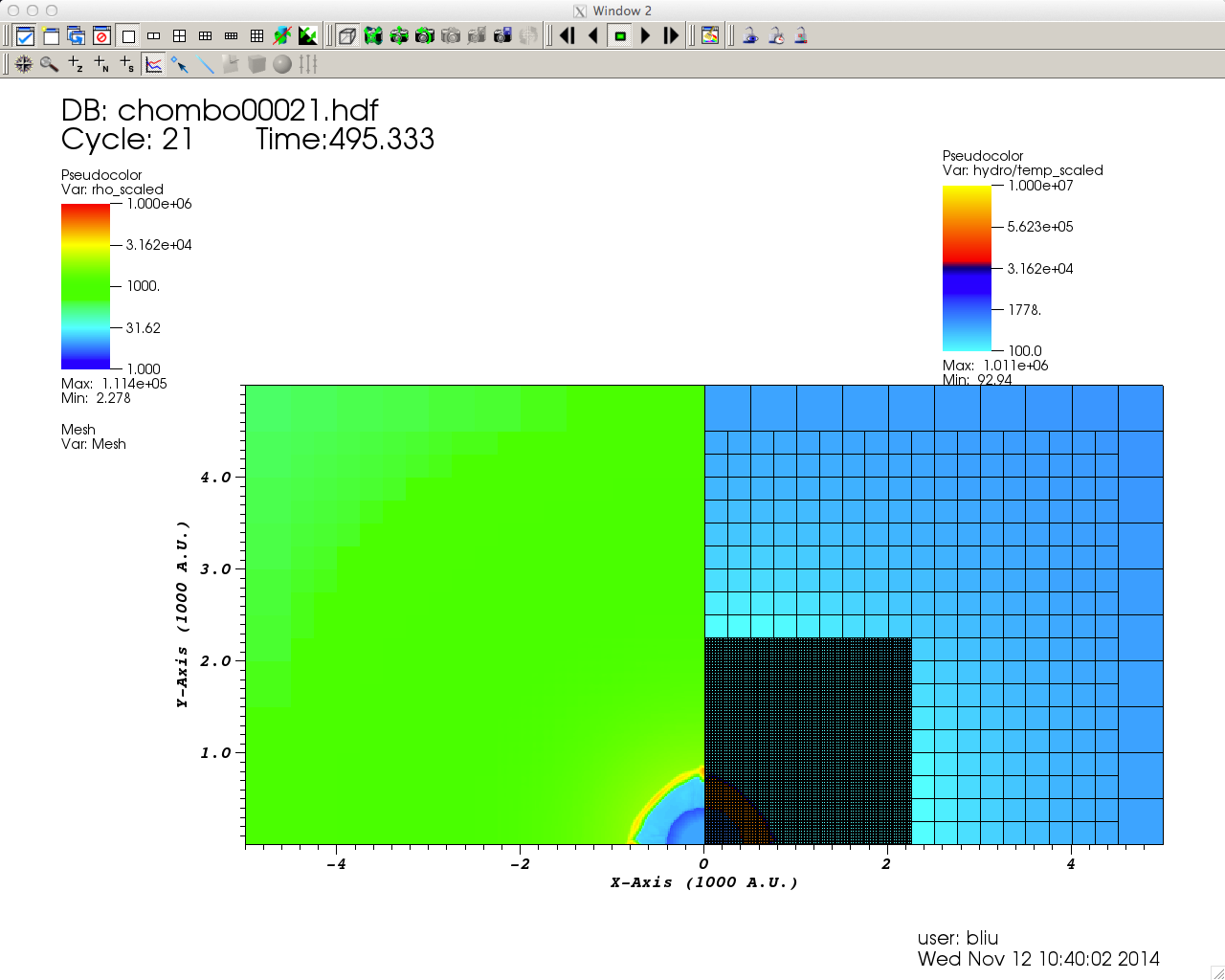Screen dimensions: 1225x980
Task: Select the single-pane 1x1 window layout
Action: (128, 36)
